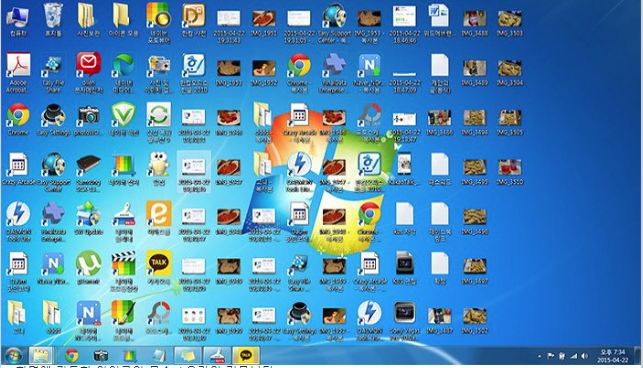Open the olleh 문자매니저 red mail icon
Image resolution: width=643 pixels, height=368 pixels.
(x=88, y=73)
